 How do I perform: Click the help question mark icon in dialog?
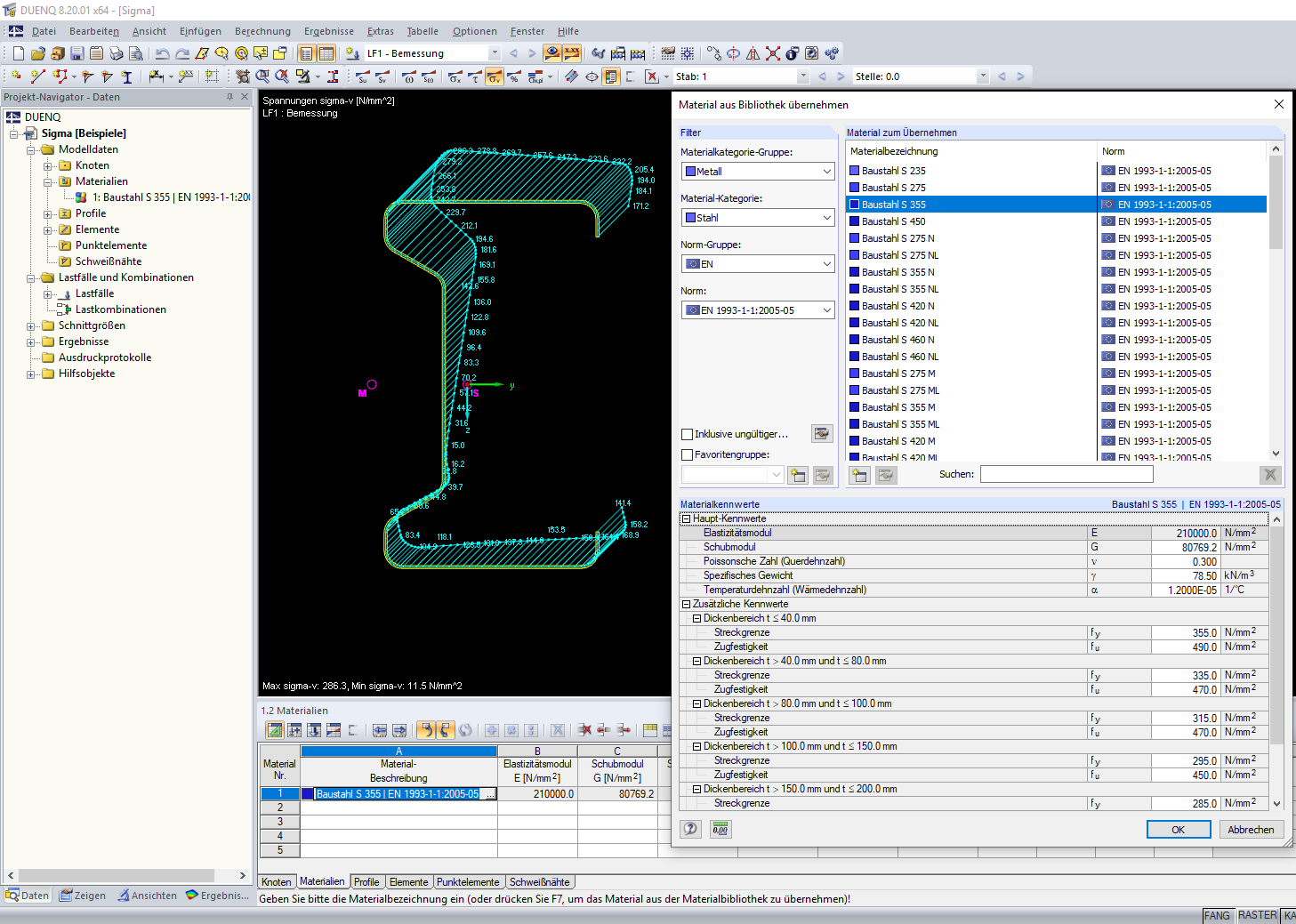[x=690, y=829]
